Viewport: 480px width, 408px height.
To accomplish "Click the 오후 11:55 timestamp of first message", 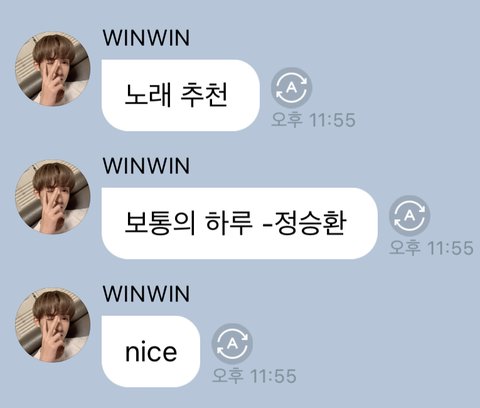I will tap(313, 120).
